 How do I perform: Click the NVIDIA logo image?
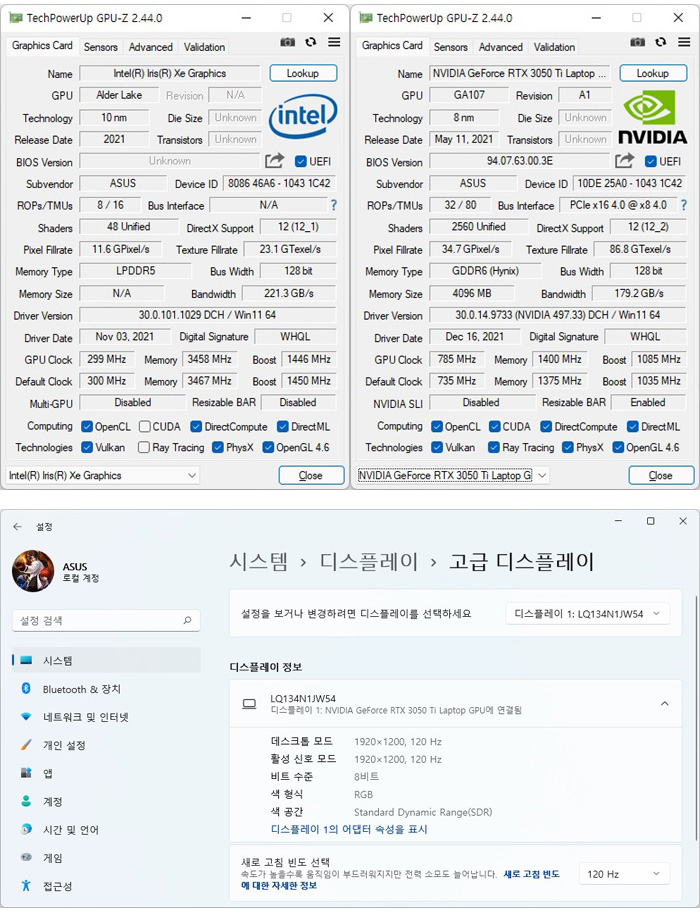tap(652, 116)
